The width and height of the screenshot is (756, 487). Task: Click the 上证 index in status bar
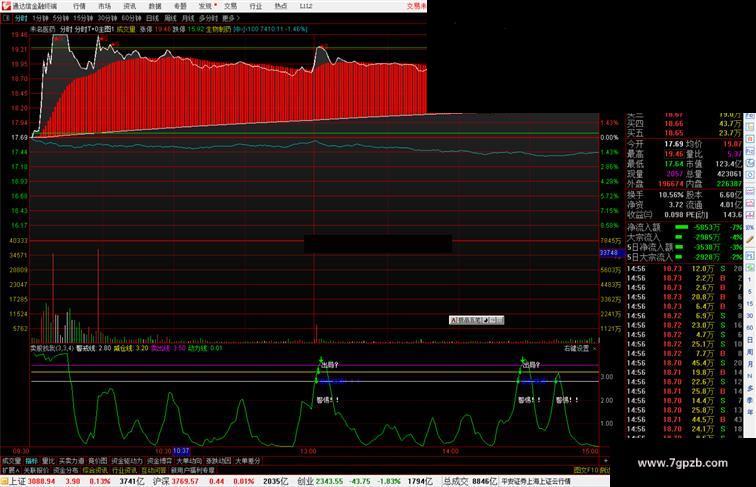click(18, 481)
